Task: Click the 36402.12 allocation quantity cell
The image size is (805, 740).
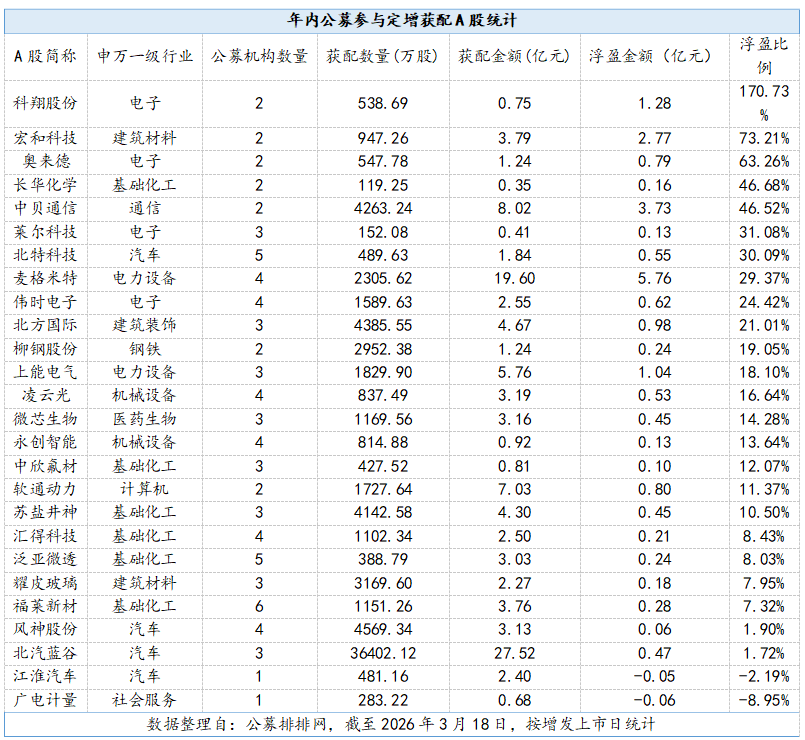Action: tap(382, 652)
